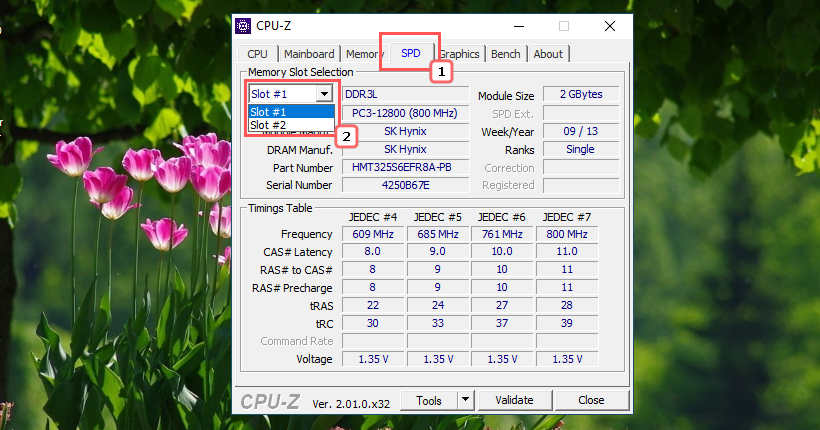The image size is (820, 430).
Task: Click the PC3-12800 (800 MHz) bandwidth field
Action: point(406,113)
